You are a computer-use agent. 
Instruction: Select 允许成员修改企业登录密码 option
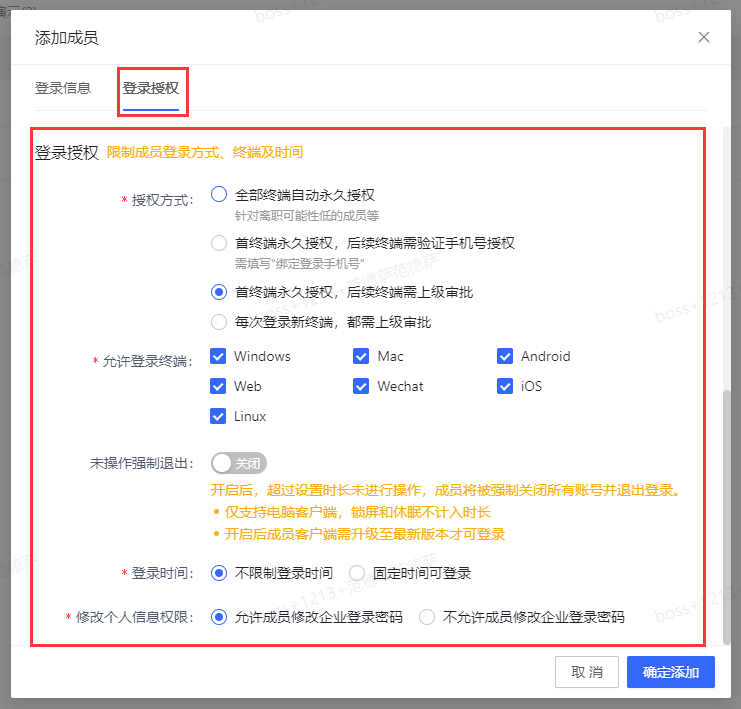[219, 617]
